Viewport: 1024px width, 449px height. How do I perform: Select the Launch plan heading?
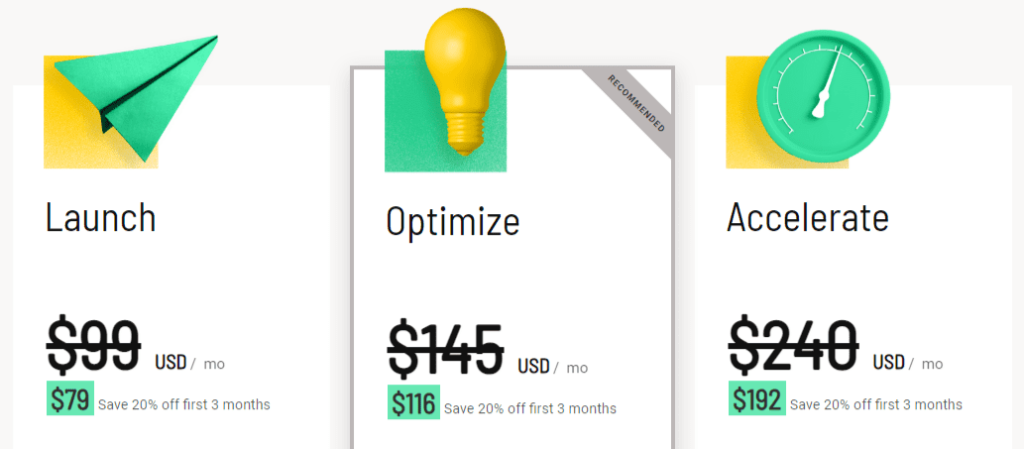101,217
